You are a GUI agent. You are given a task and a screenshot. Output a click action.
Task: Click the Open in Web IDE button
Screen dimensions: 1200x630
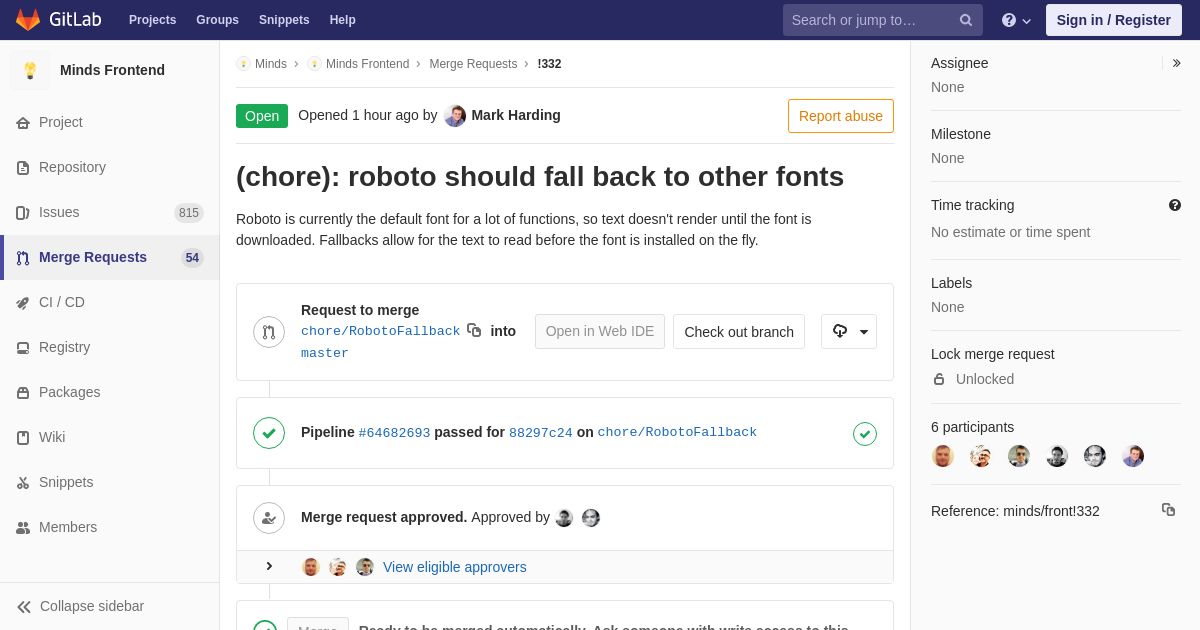pyautogui.click(x=600, y=331)
